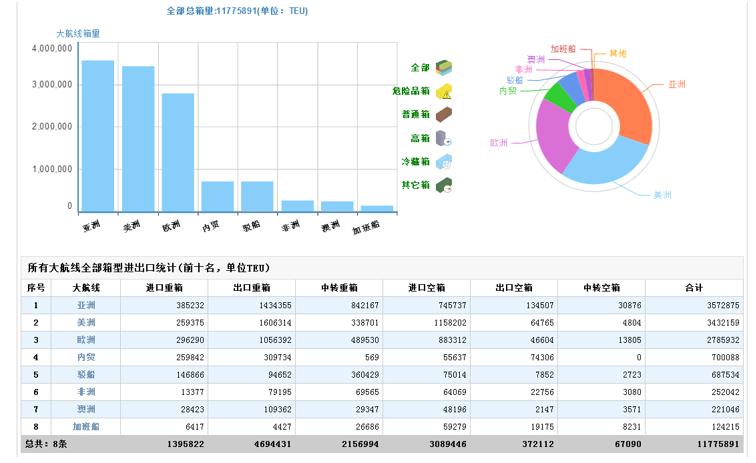Click the 高箱 tall container icon

(x=444, y=138)
